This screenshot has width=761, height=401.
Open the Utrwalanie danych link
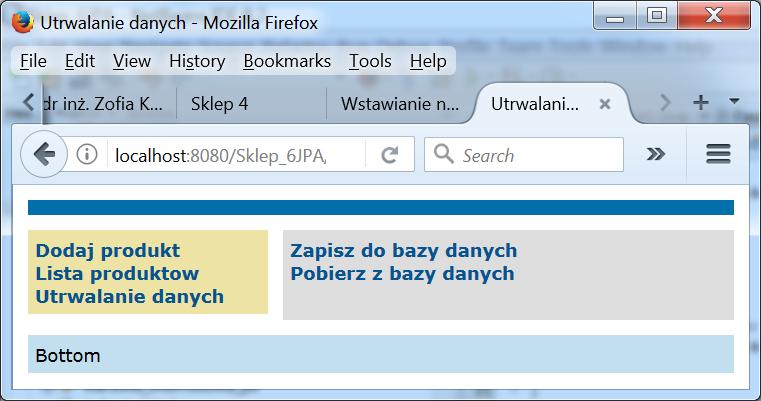[130, 297]
